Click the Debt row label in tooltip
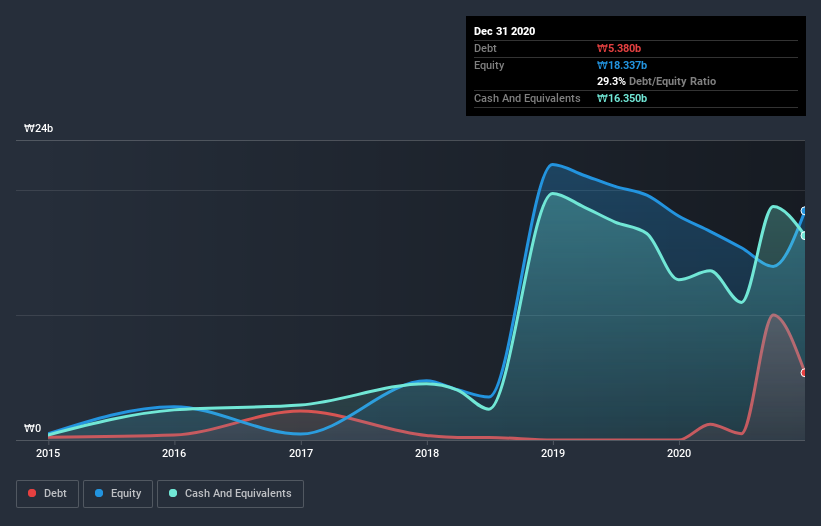The height and width of the screenshot is (526, 821). [x=485, y=48]
